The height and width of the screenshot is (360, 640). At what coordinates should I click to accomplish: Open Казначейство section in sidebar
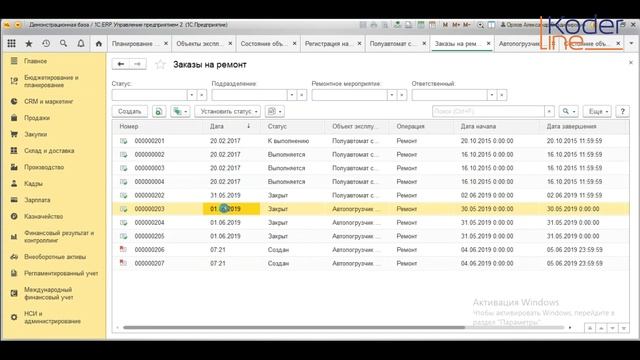point(44,216)
